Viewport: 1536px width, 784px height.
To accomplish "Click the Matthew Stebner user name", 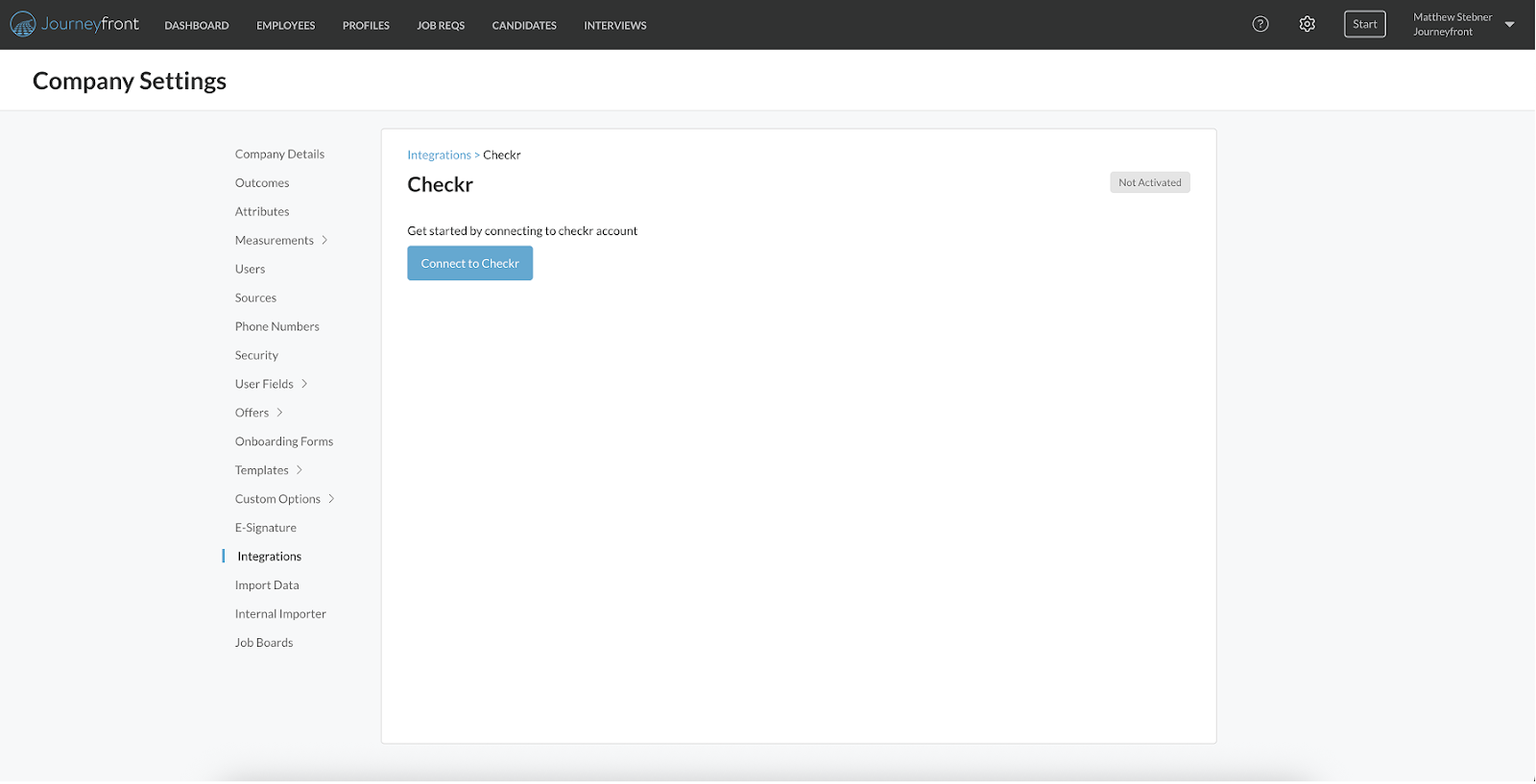I will pos(1452,17).
